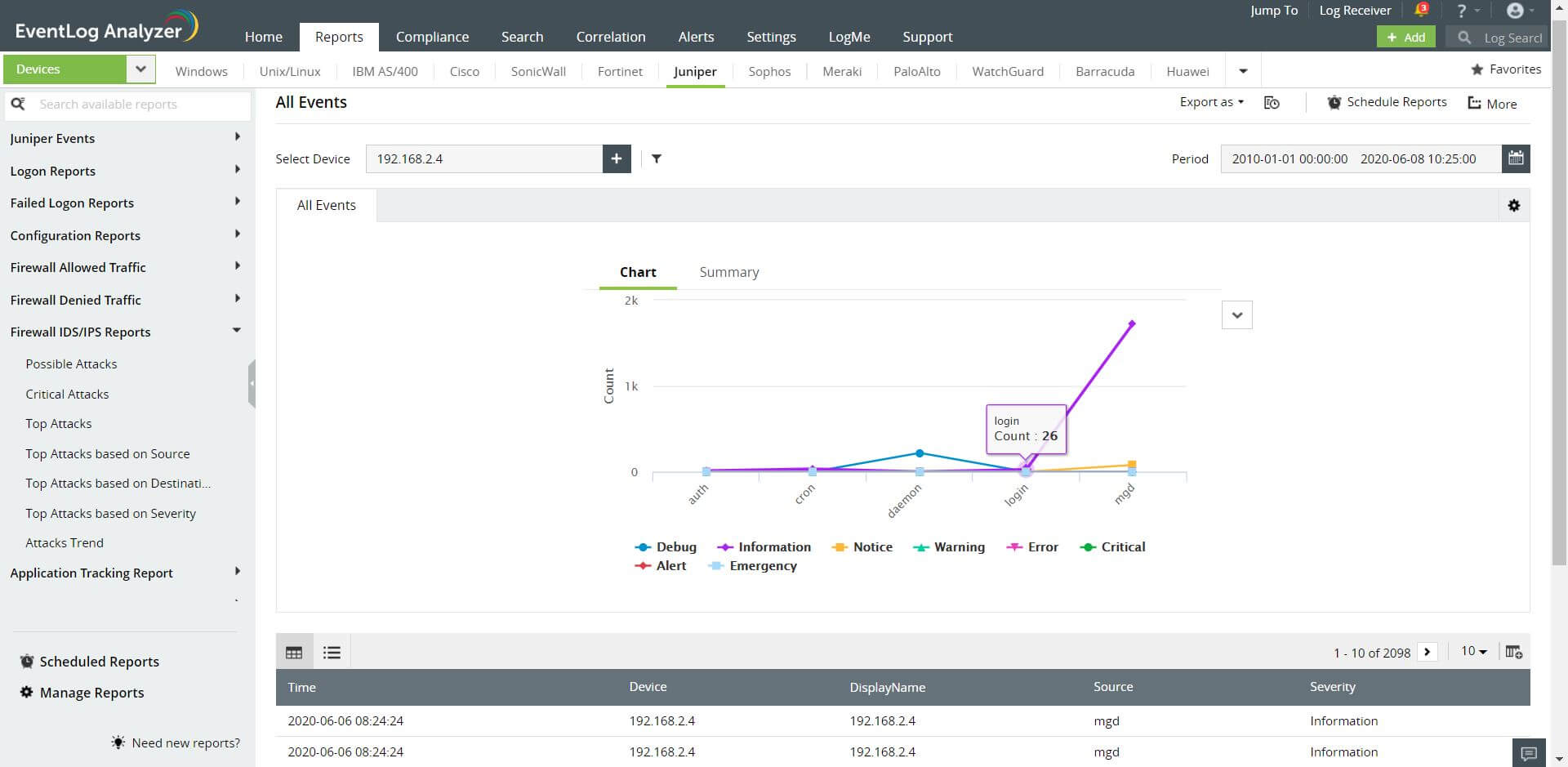Image resolution: width=1568 pixels, height=767 pixels.
Task: Collapse the left sidebar panel handle
Action: coord(252,383)
